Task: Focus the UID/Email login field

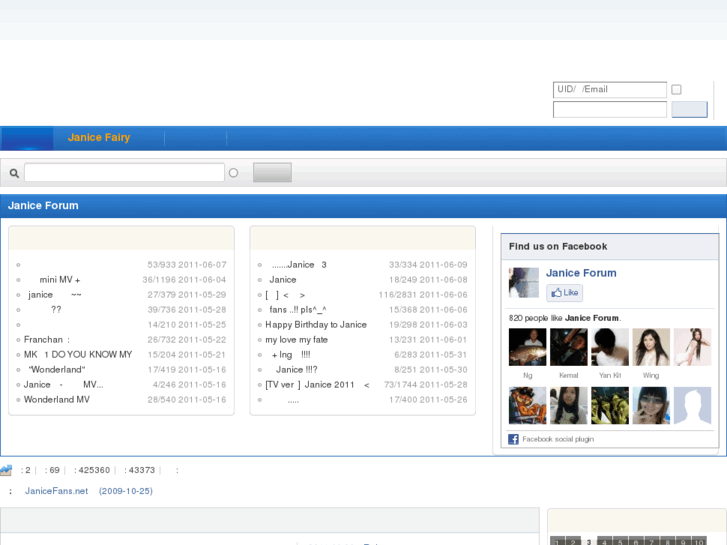Action: [x=610, y=90]
